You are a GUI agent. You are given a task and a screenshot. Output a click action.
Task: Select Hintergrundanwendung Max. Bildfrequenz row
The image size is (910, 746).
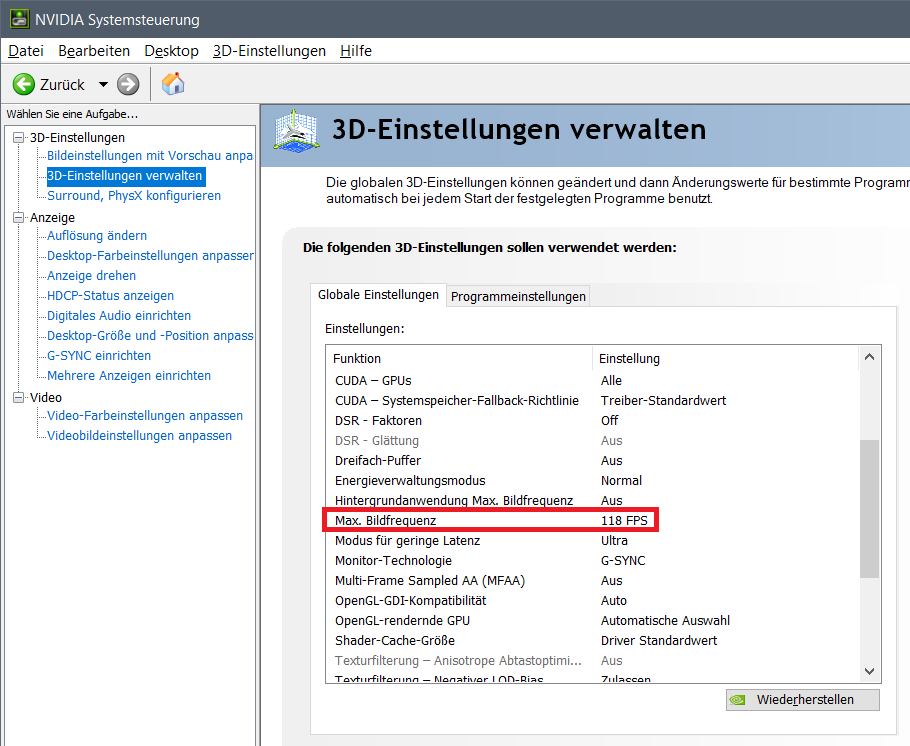click(592, 500)
